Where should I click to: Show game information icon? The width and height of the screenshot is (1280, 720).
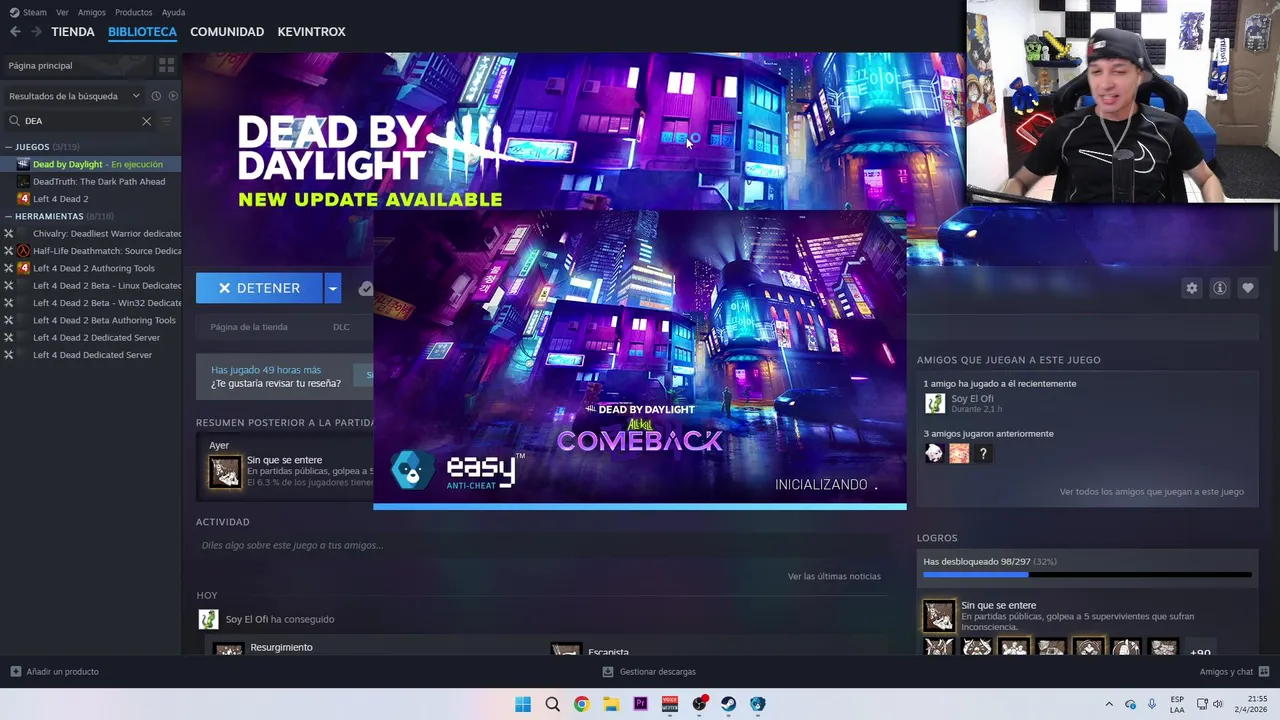point(1219,288)
